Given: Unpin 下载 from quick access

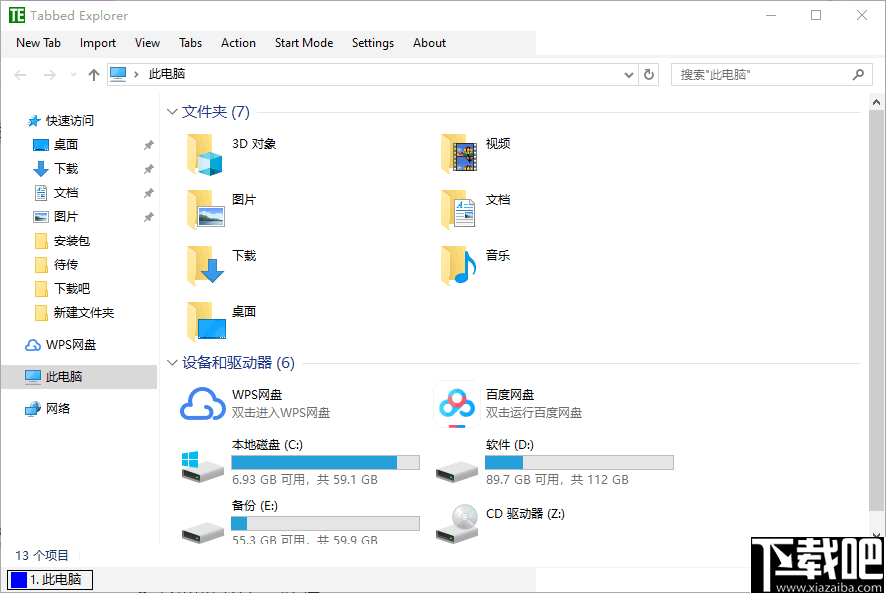Looking at the screenshot, I should tap(148, 168).
